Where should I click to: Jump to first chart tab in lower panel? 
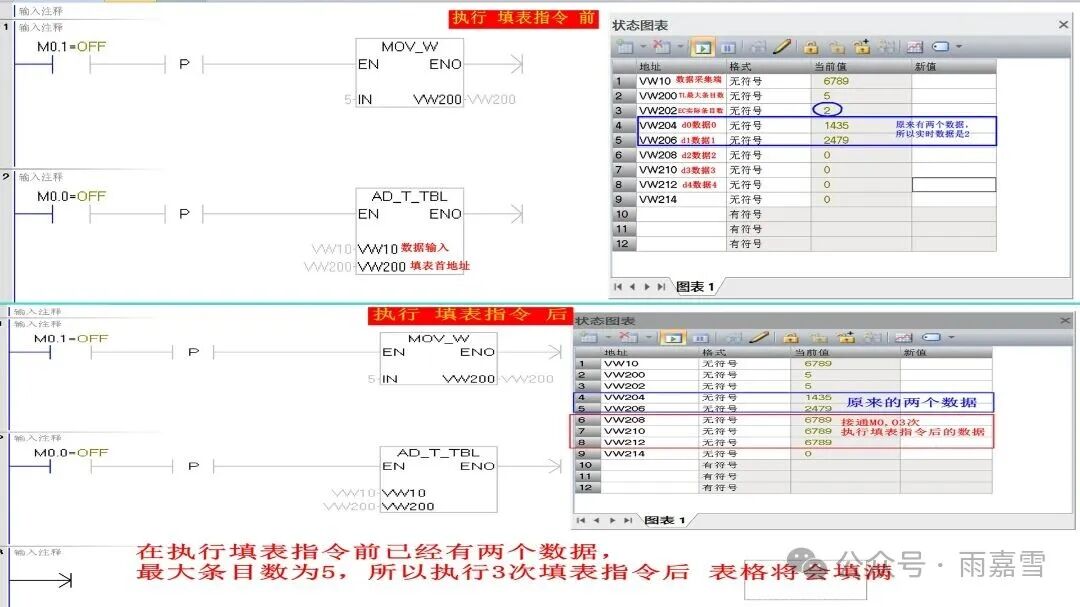click(x=581, y=520)
